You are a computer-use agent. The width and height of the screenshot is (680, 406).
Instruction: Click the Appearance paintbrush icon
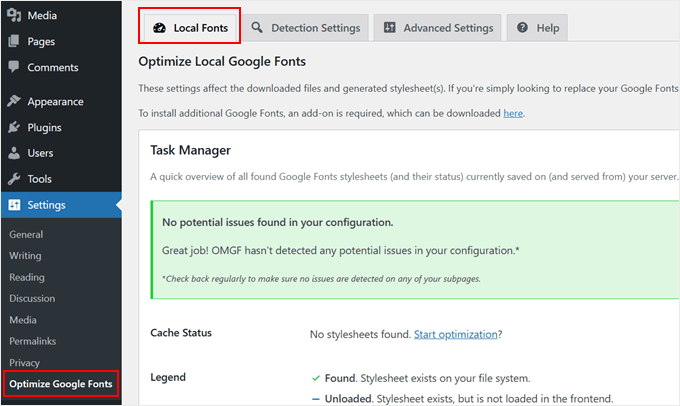14,101
